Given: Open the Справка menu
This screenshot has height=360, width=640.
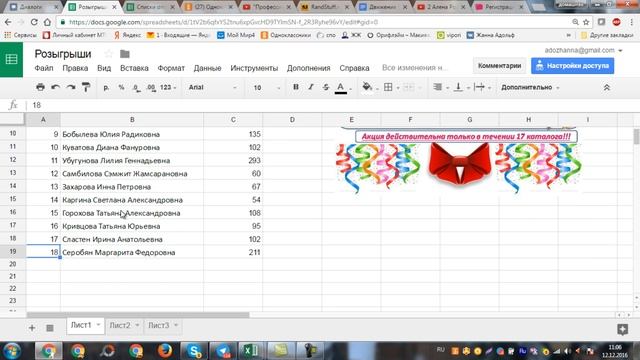Looking at the screenshot, I should point(354,68).
